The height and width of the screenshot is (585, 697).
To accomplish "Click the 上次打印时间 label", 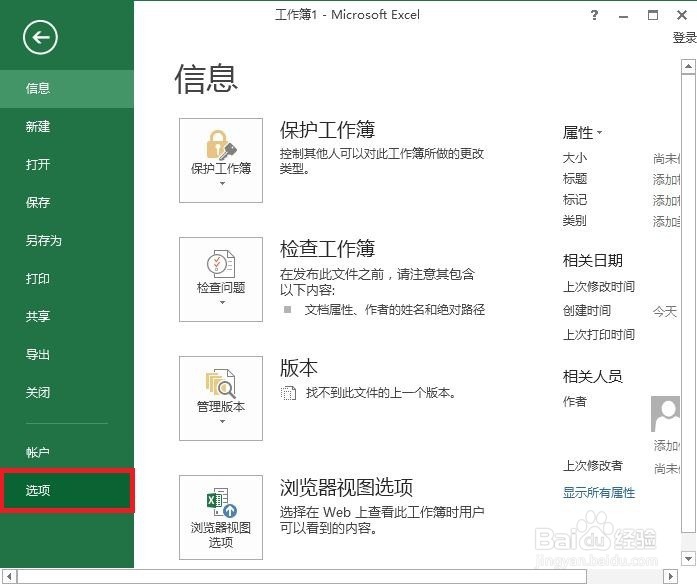I will [x=599, y=334].
